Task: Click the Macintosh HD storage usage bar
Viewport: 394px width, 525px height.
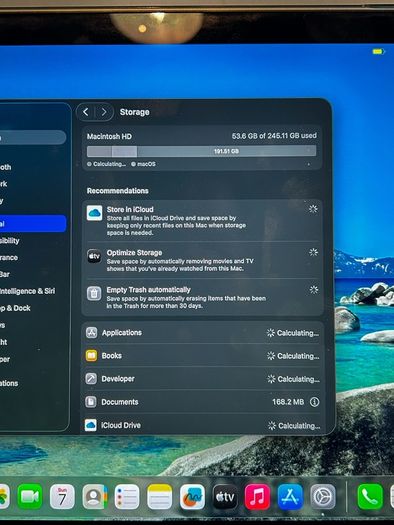Action: coord(202,151)
